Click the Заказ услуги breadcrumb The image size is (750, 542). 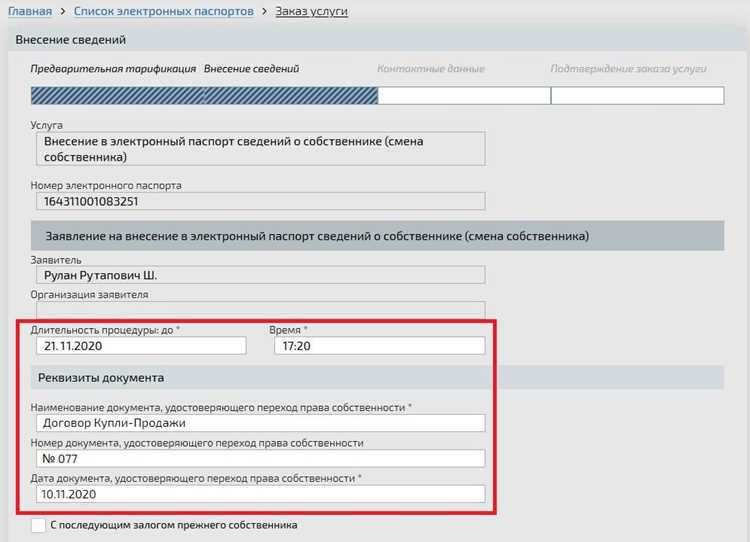tap(311, 11)
